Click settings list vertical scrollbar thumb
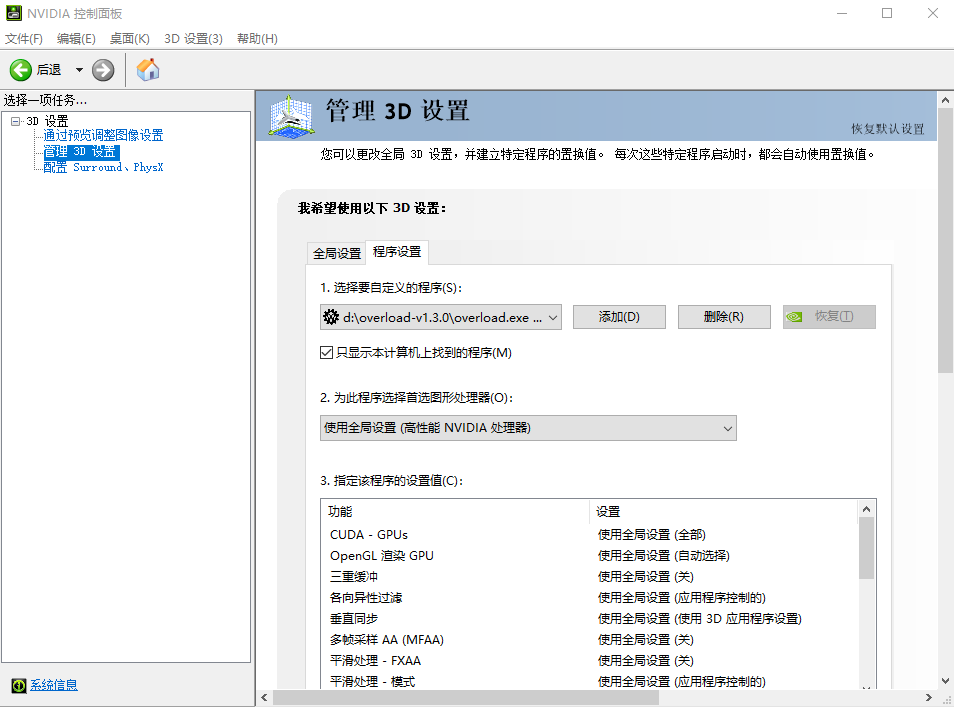Image resolution: width=954 pixels, height=708 pixels. (866, 548)
